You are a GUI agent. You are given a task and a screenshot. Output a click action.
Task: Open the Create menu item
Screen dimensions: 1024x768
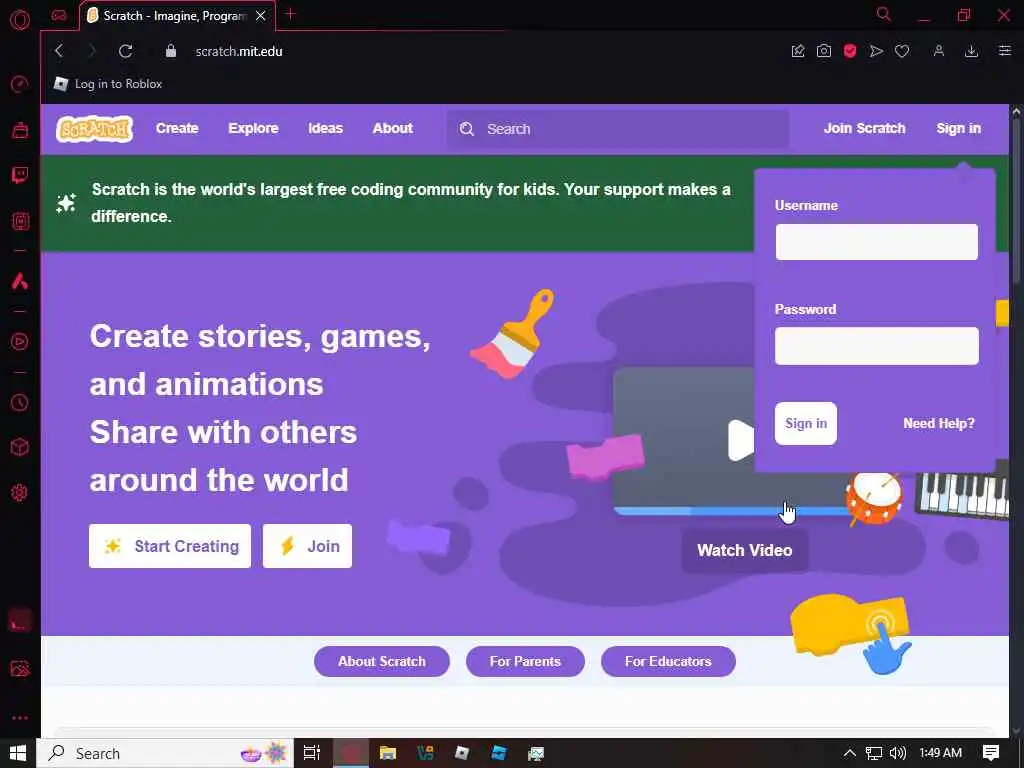coord(177,129)
